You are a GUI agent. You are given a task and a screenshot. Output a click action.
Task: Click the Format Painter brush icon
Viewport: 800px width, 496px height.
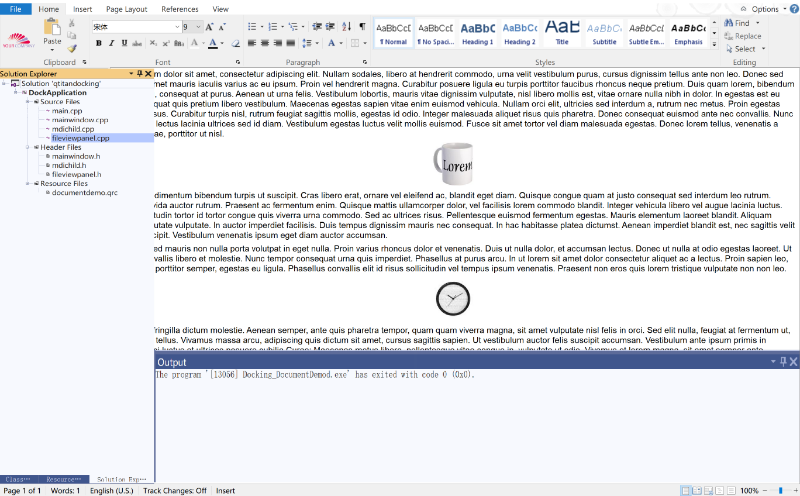(x=72, y=47)
